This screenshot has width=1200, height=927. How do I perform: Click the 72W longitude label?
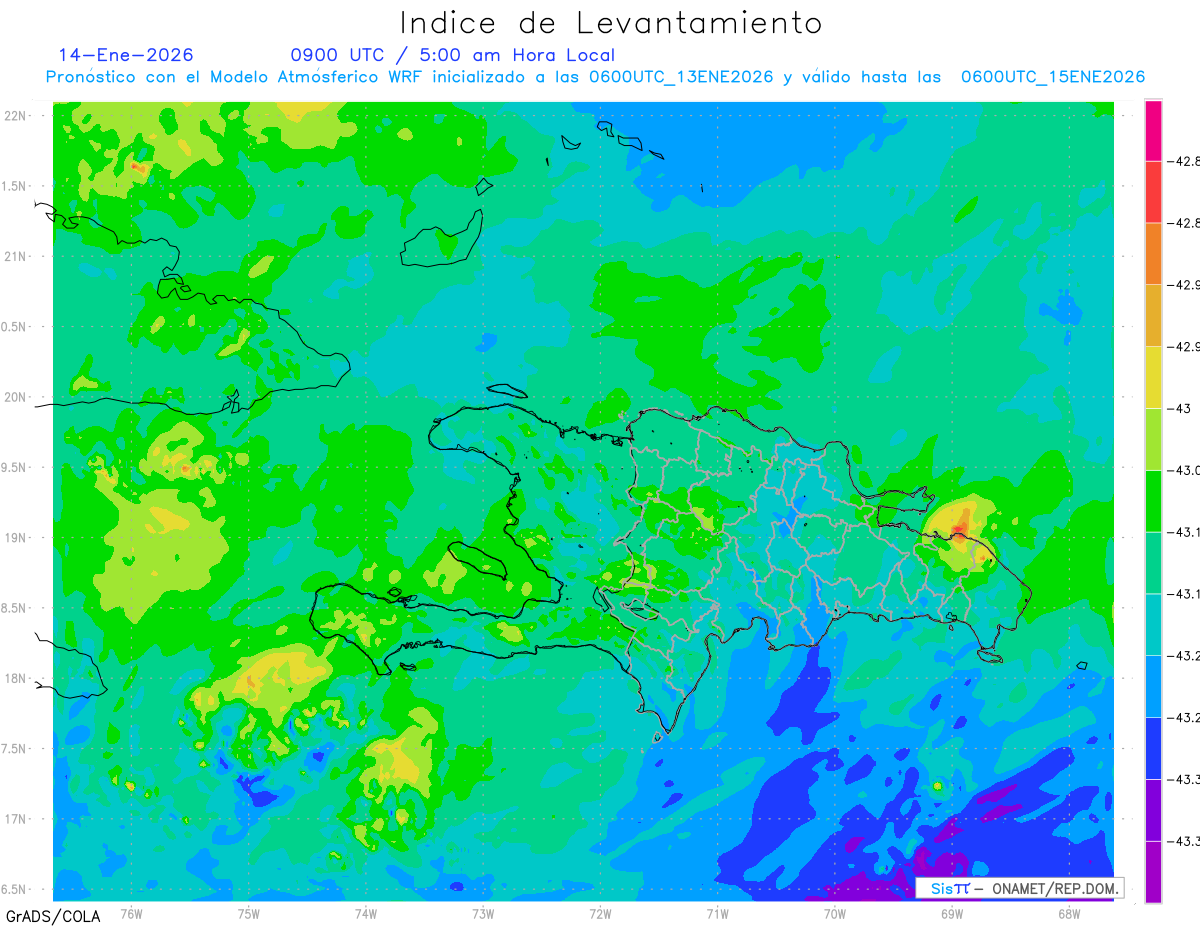pos(600,913)
